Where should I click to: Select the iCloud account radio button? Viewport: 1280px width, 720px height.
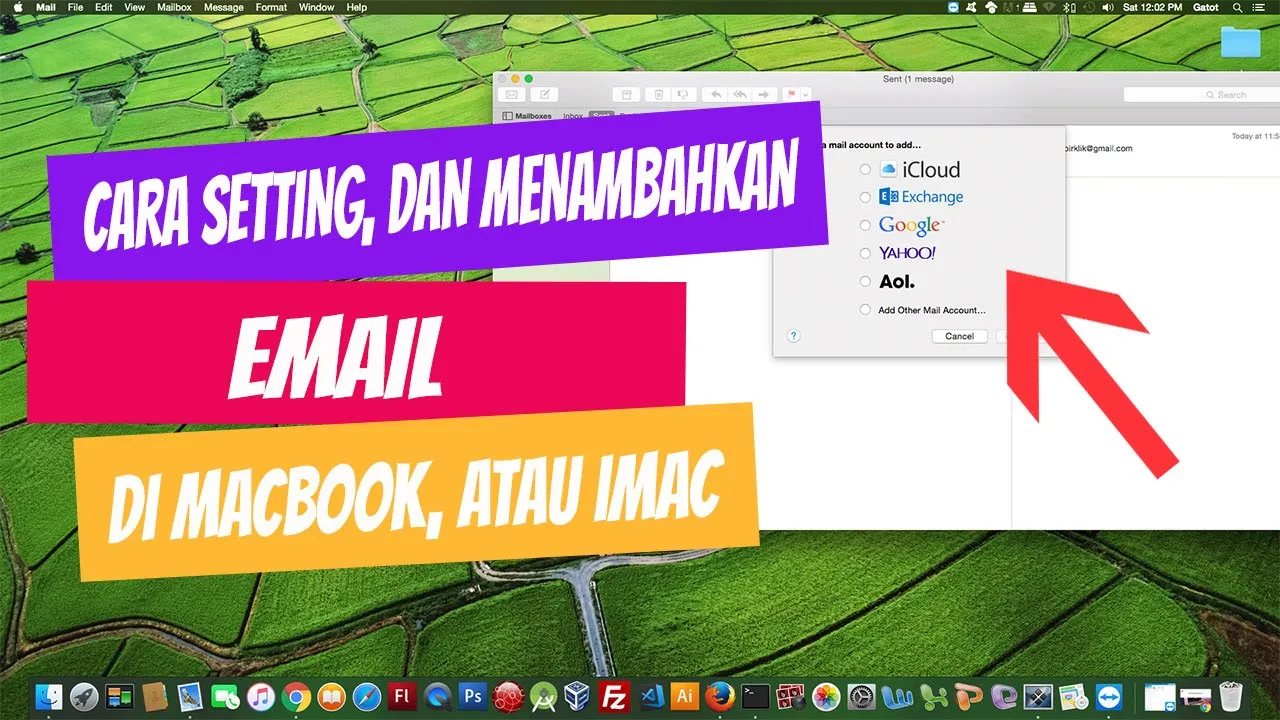866,170
